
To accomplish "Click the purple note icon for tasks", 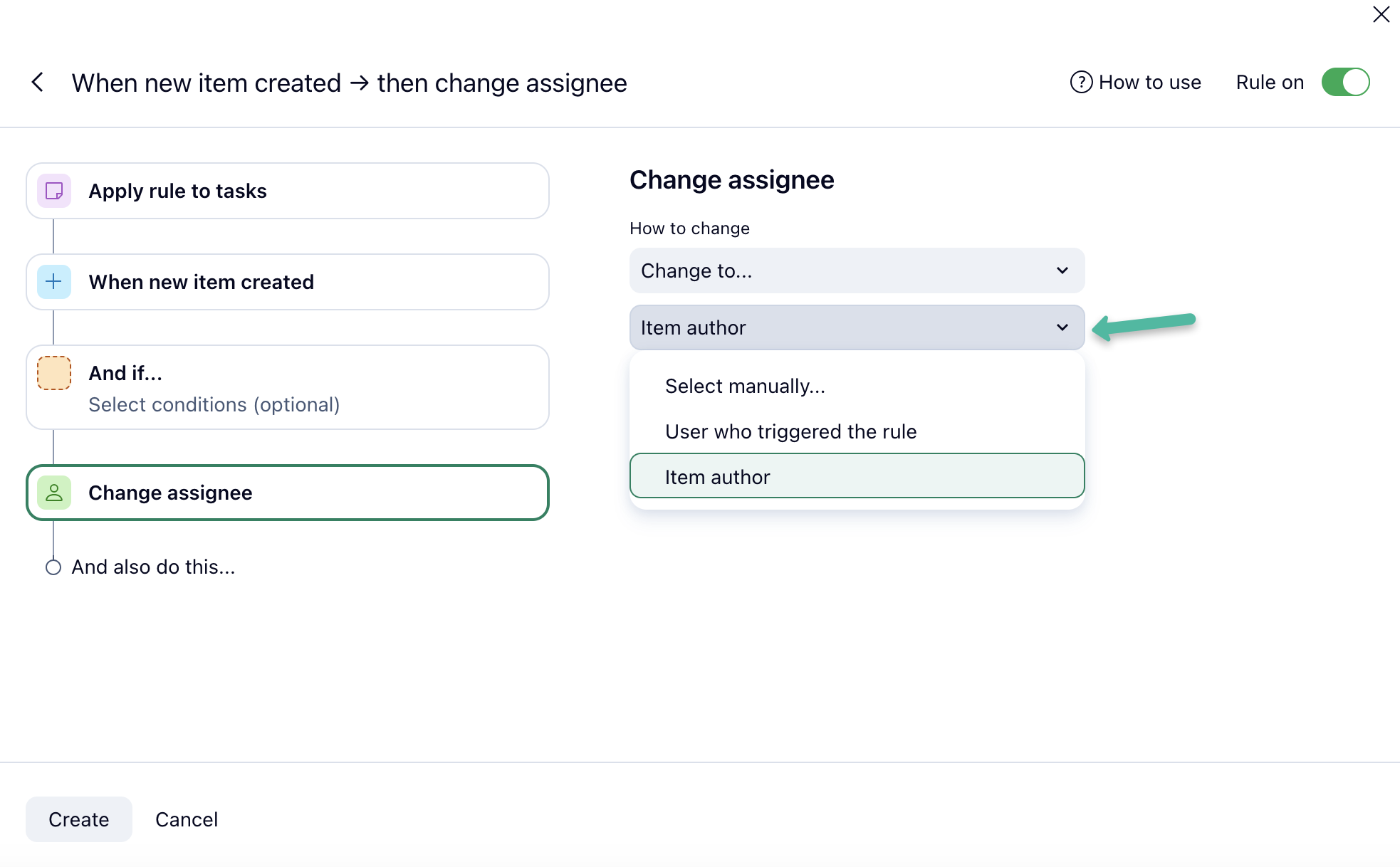I will pyautogui.click(x=54, y=191).
